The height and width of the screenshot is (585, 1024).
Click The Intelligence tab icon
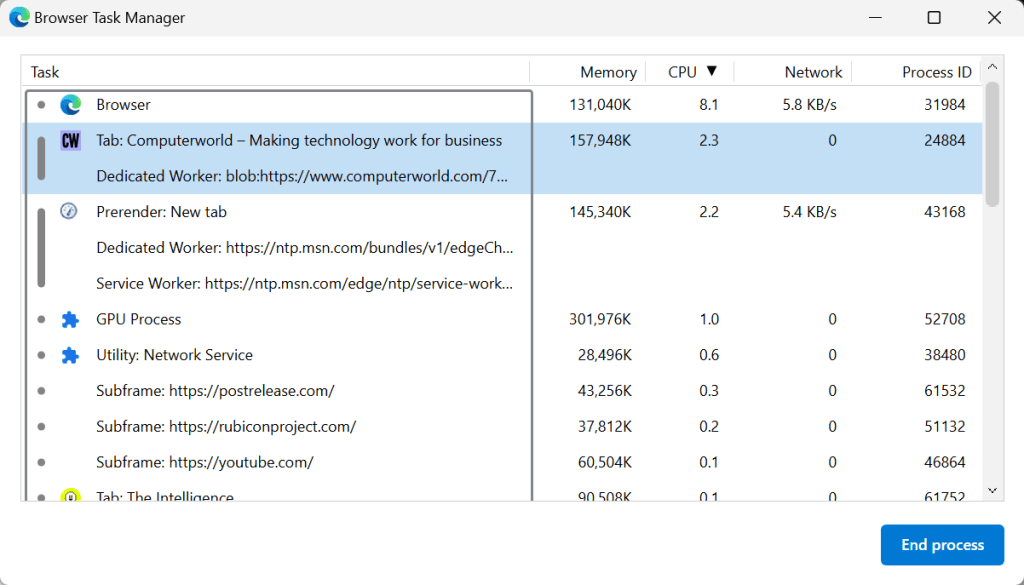click(71, 496)
